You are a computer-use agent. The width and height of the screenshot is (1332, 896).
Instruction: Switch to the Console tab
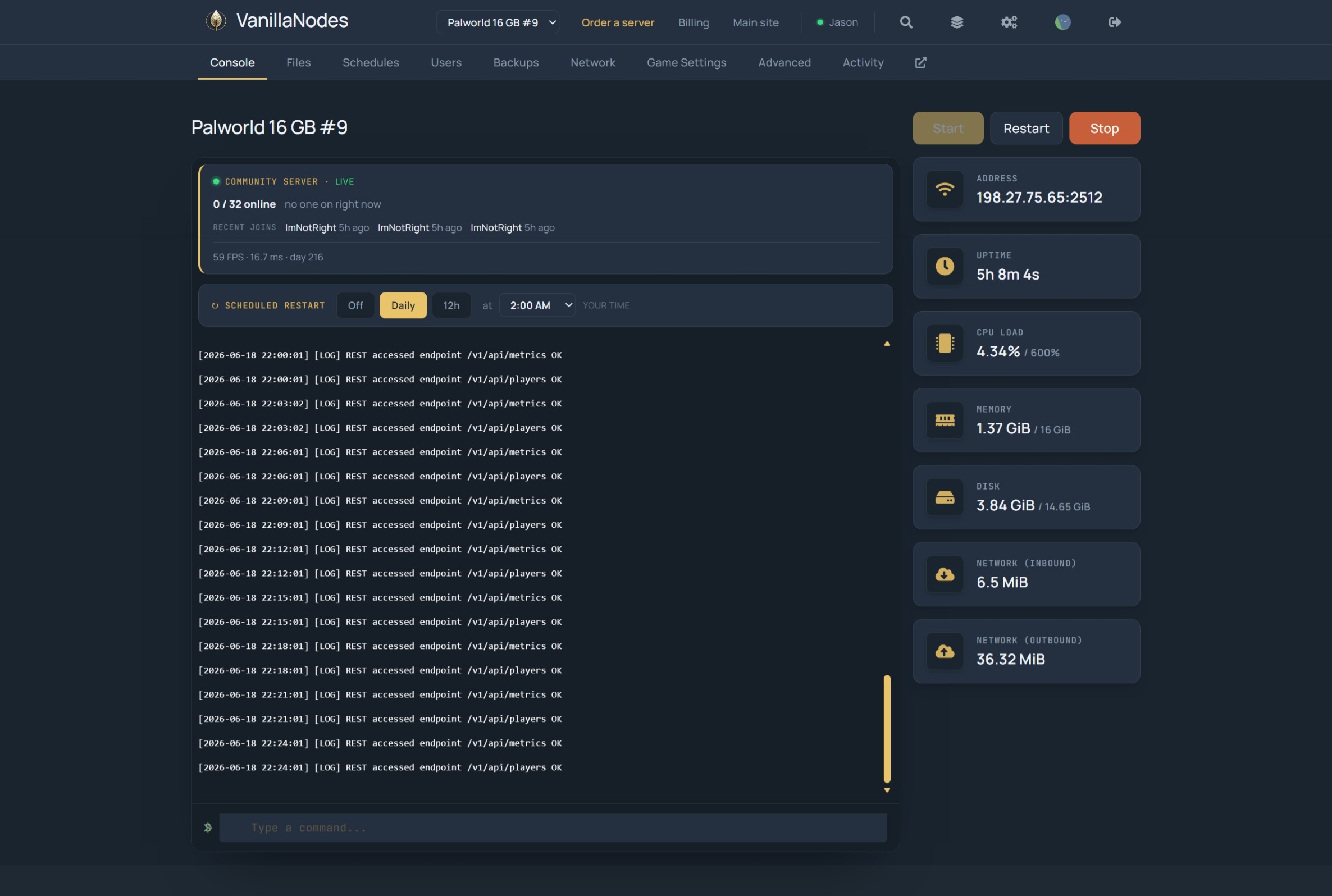pyautogui.click(x=232, y=62)
